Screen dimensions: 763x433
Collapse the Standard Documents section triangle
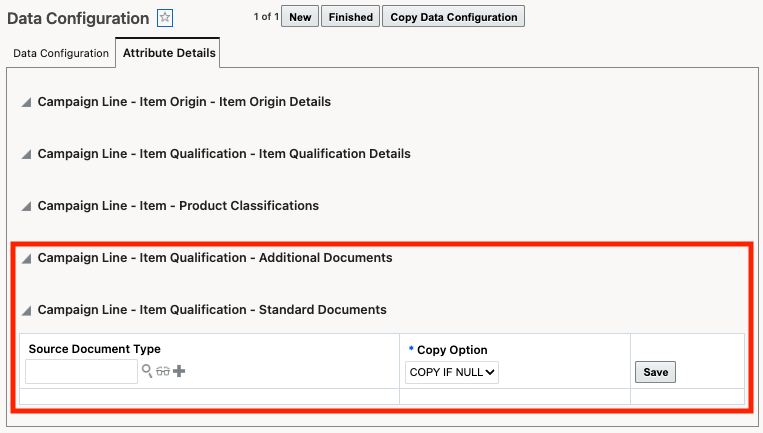point(27,310)
